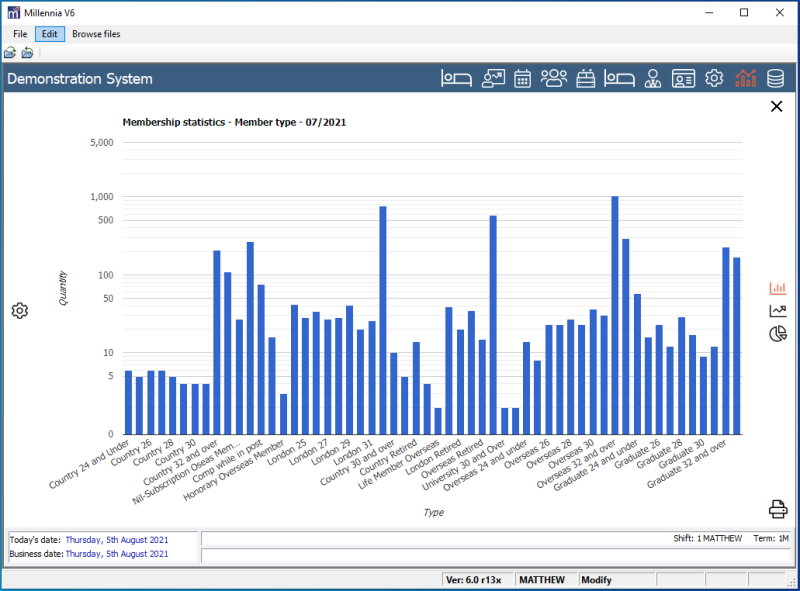Click the first folder toolbar icon
800x591 pixels.
point(10,52)
